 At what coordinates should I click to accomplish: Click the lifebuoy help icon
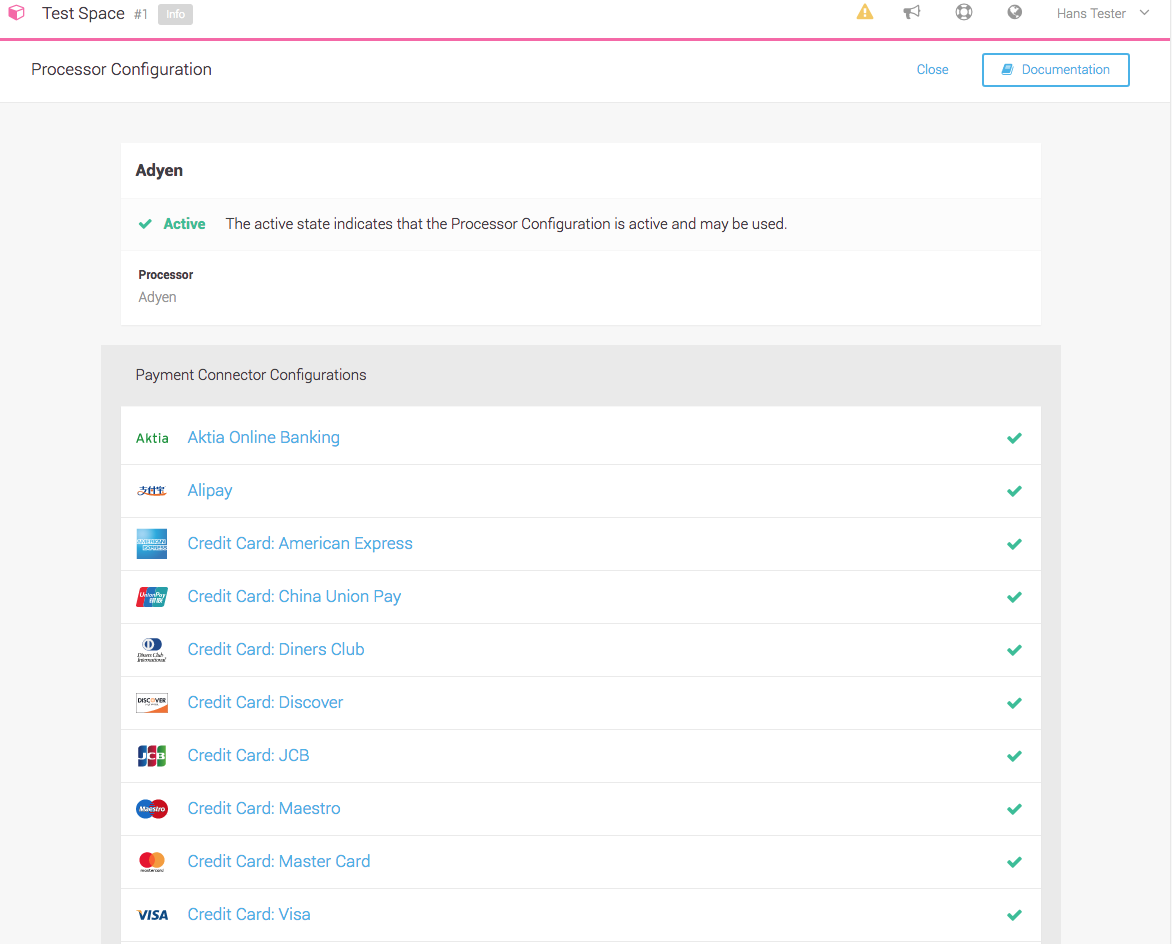point(963,12)
